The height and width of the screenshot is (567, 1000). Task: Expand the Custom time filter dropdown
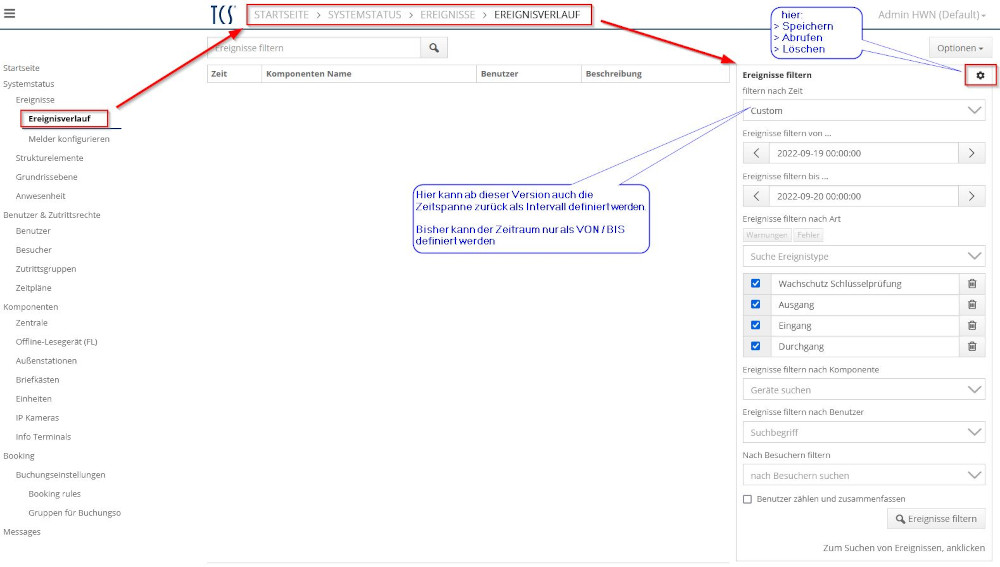tap(864, 111)
